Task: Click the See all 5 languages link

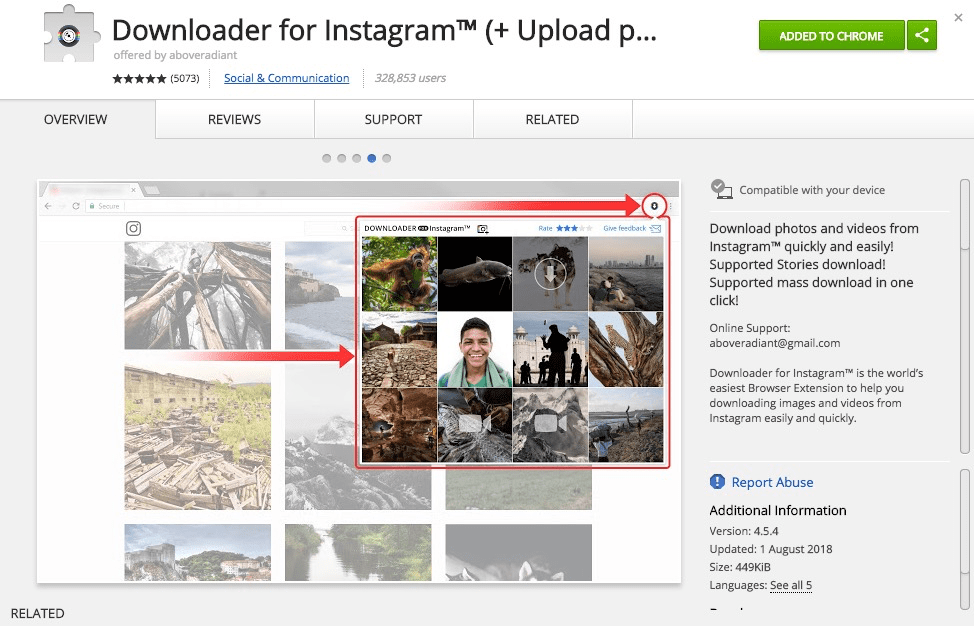Action: tap(791, 585)
